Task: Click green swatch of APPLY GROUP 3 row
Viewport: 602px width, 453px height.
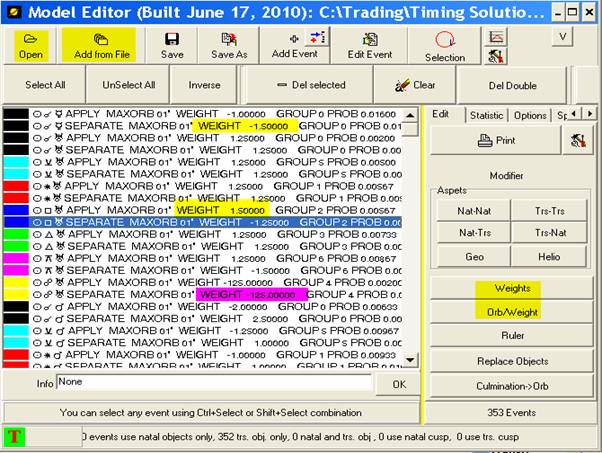Action: click(x=16, y=234)
